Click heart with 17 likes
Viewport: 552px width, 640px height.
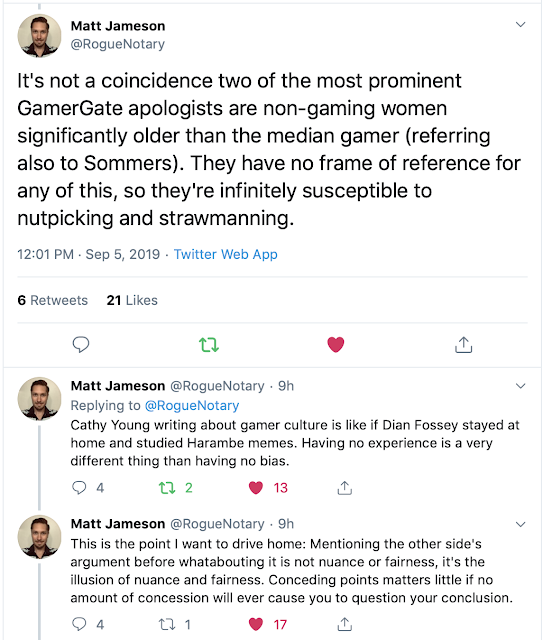pos(256,624)
